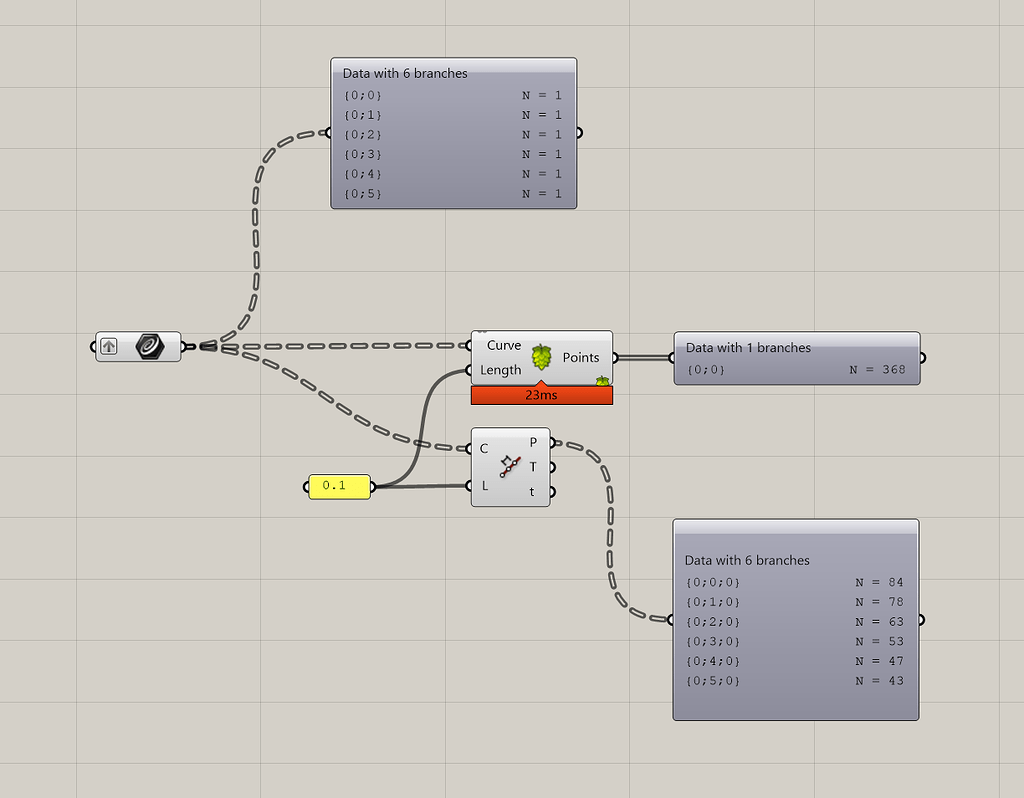The height and width of the screenshot is (798, 1024).
Task: Click the 23ms profiler bar
Action: coord(541,395)
